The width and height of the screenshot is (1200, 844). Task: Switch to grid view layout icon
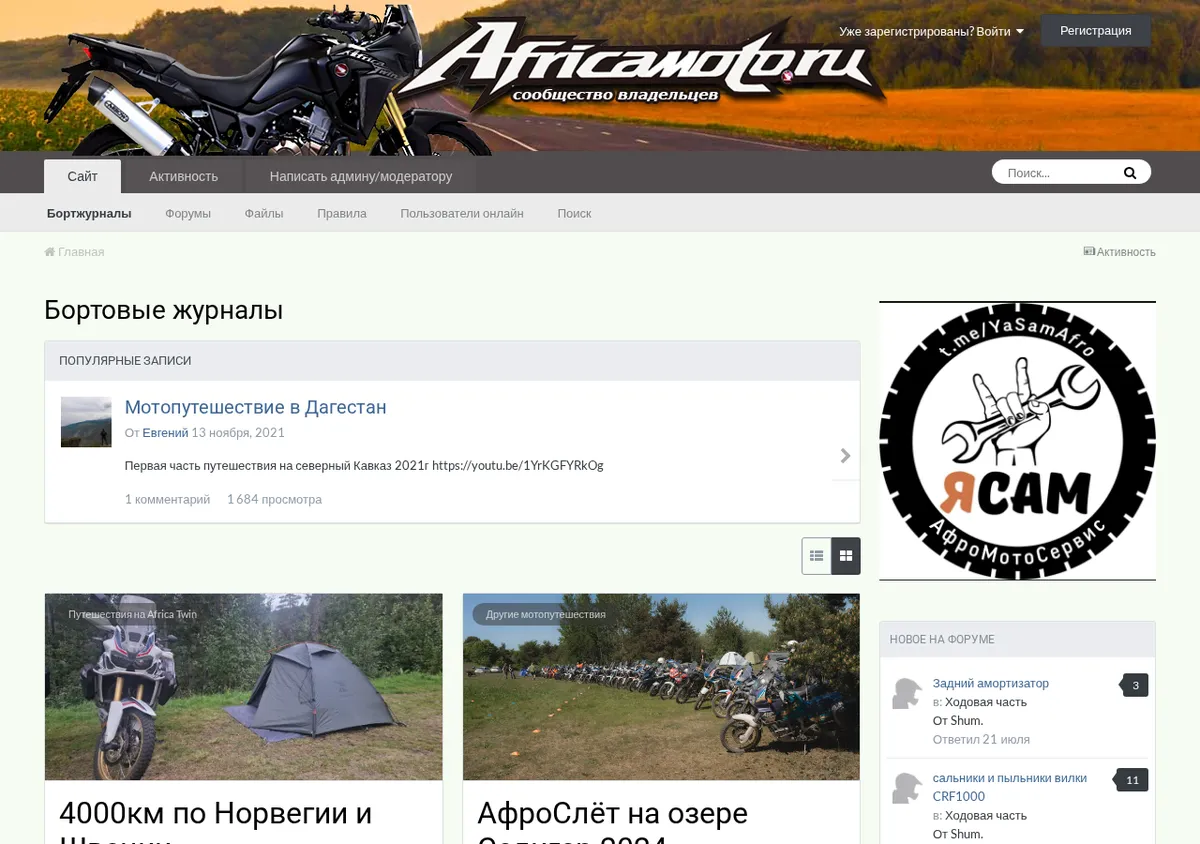pyautogui.click(x=846, y=556)
